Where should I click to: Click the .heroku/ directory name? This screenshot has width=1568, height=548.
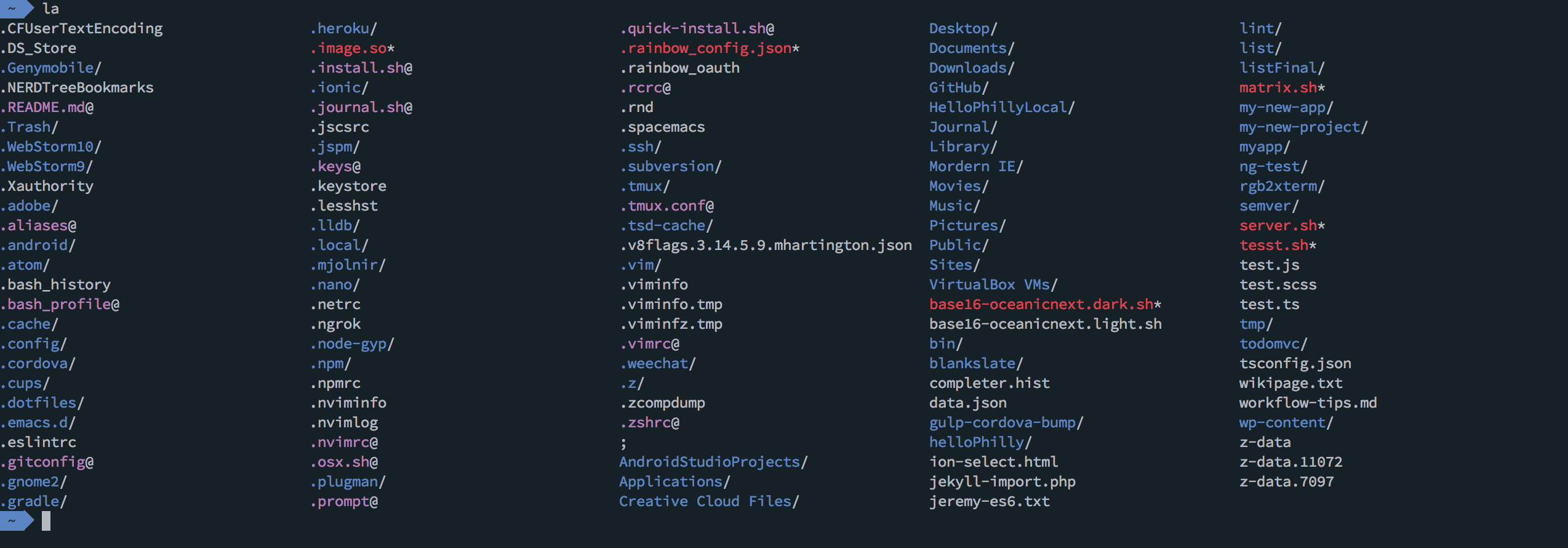tap(343, 28)
